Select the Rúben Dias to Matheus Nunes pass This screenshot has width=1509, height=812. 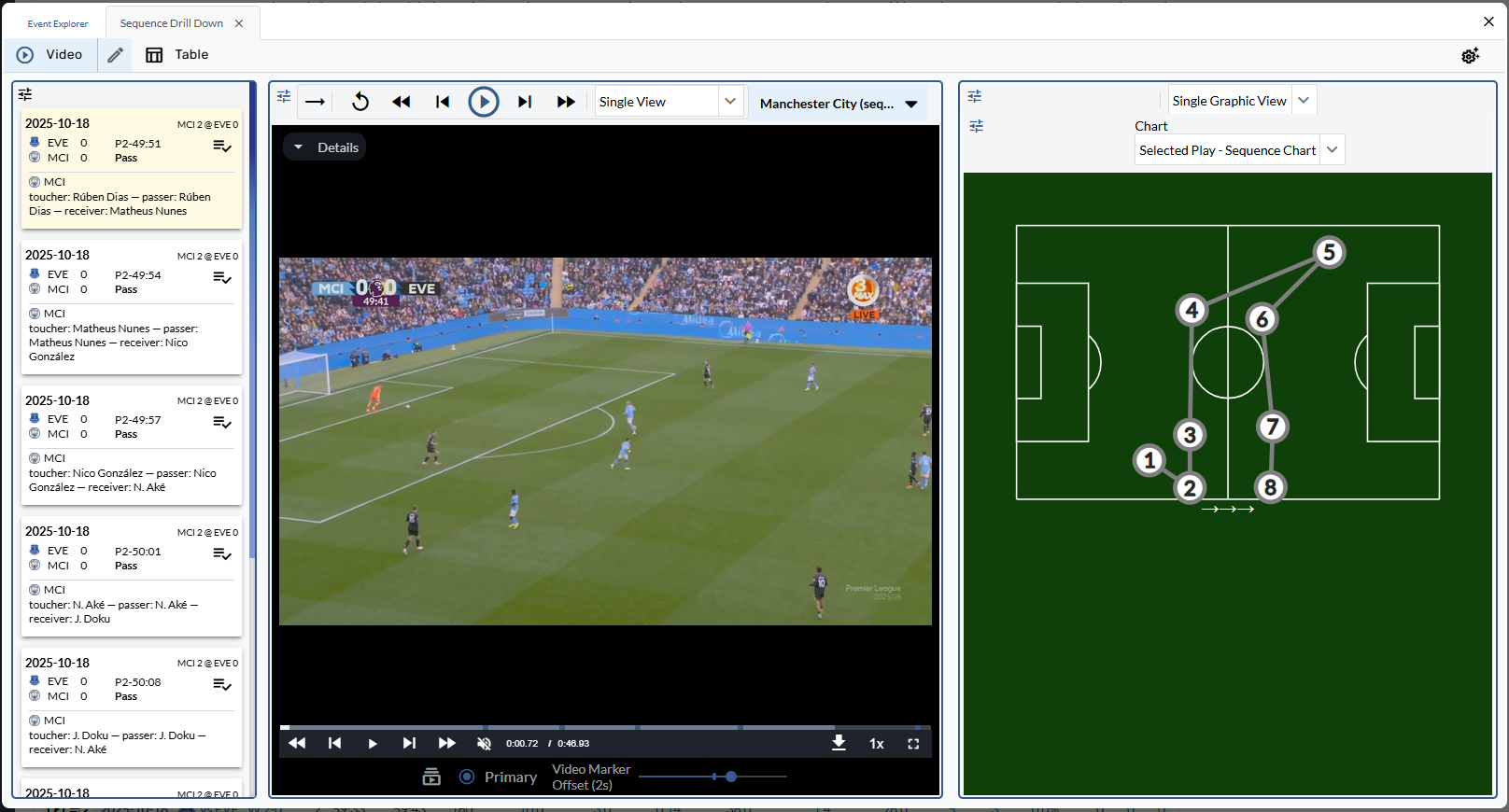[132, 169]
